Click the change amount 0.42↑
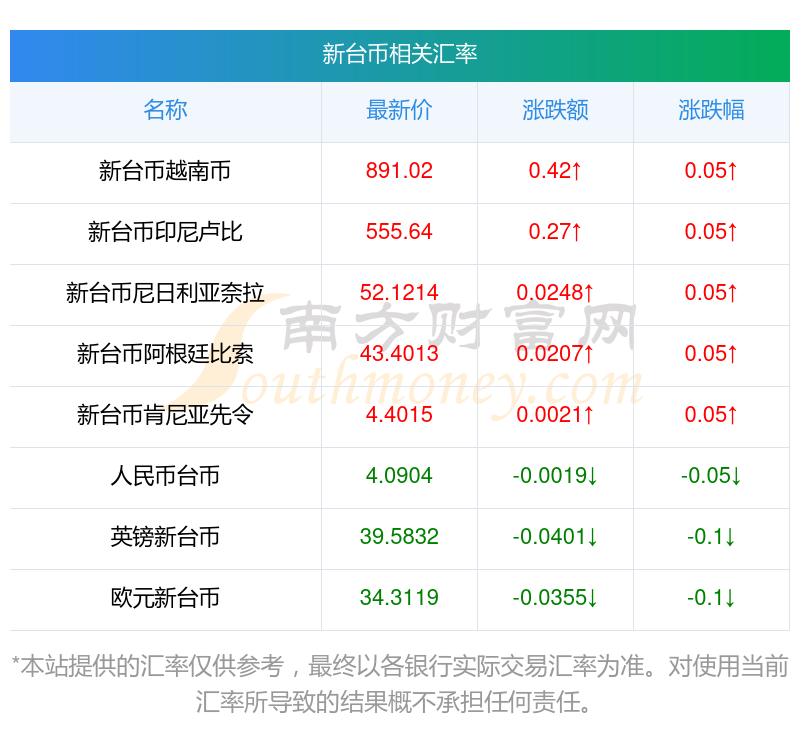 [x=555, y=171]
